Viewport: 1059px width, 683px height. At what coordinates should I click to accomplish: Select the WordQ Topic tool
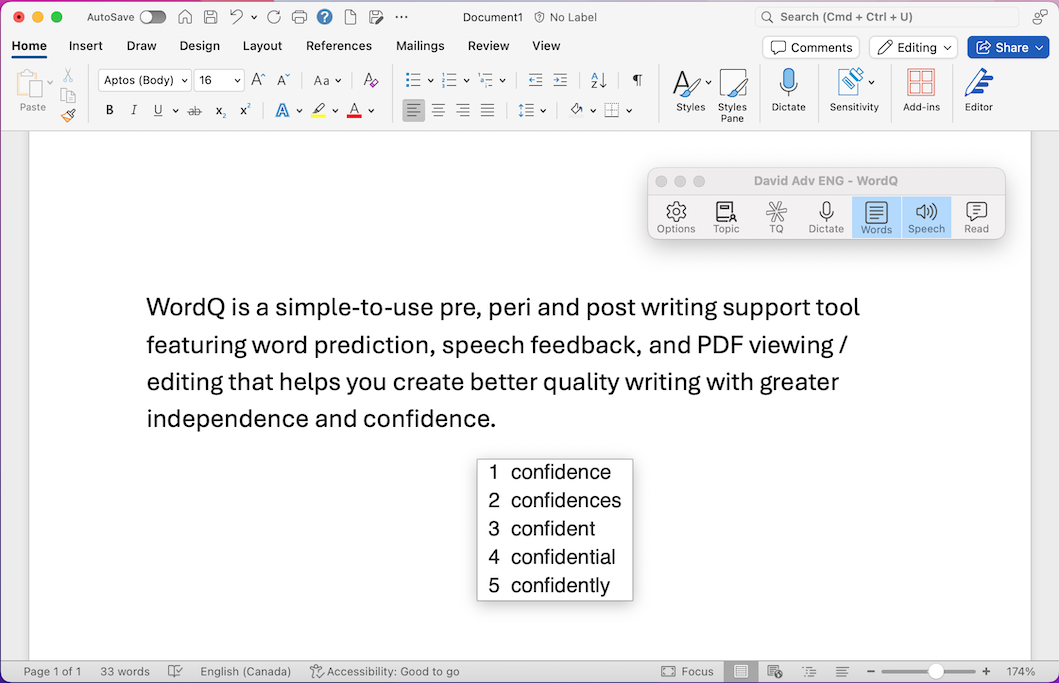click(726, 216)
